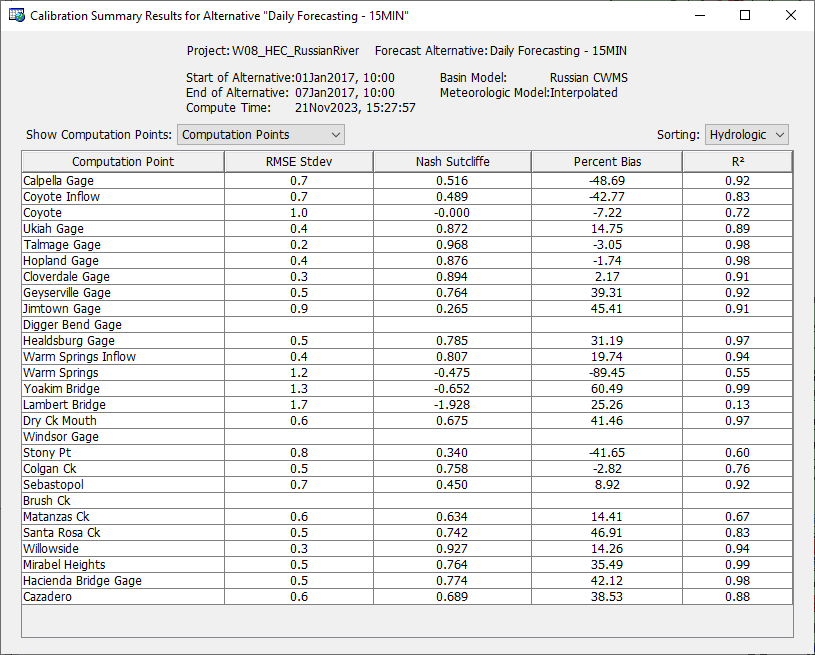This screenshot has height=655, width=815.
Task: Select the Dry Ck Mouth row name
Action: pos(60,421)
